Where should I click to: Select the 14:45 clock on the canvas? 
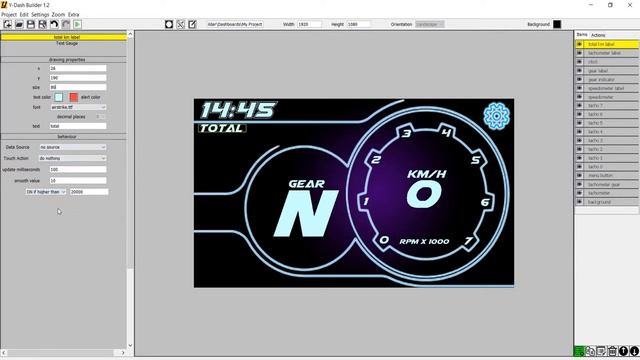click(x=238, y=110)
